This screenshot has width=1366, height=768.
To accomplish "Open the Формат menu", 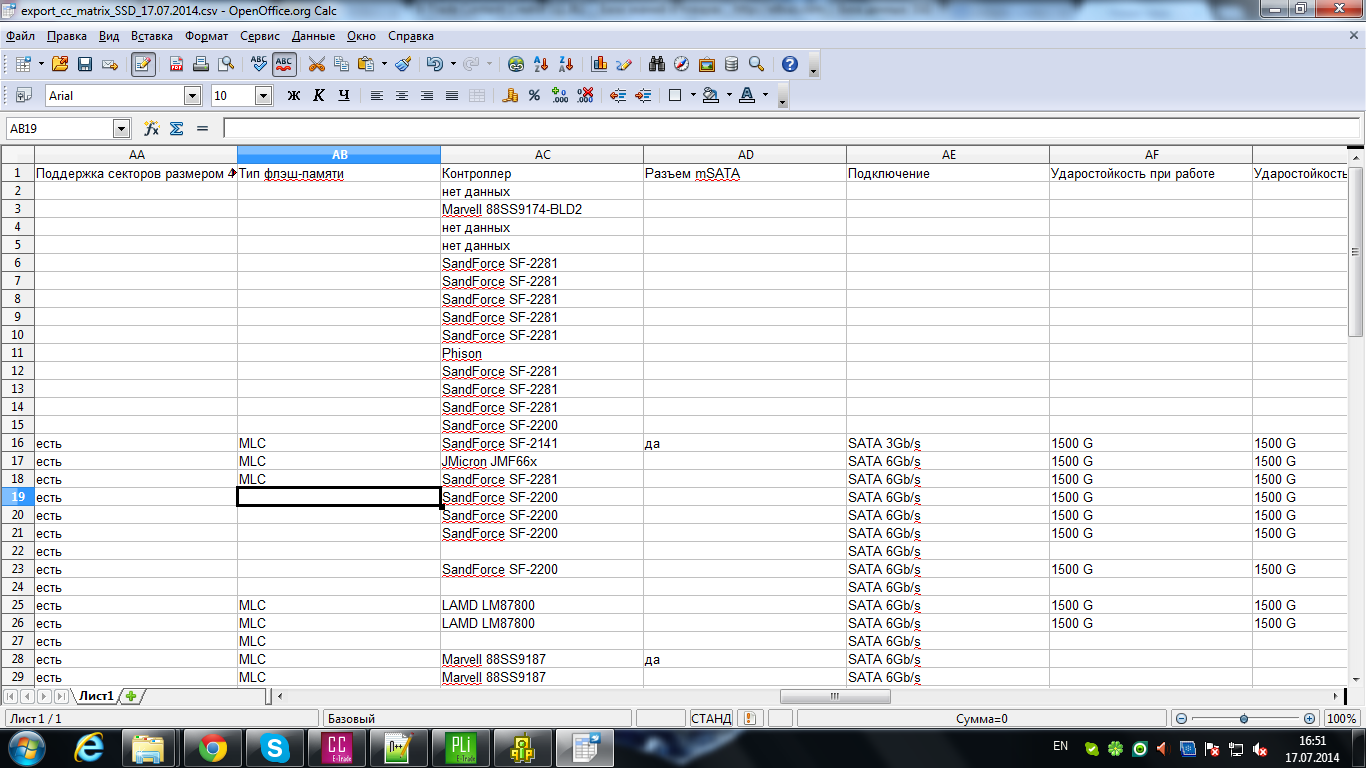I will [x=207, y=36].
